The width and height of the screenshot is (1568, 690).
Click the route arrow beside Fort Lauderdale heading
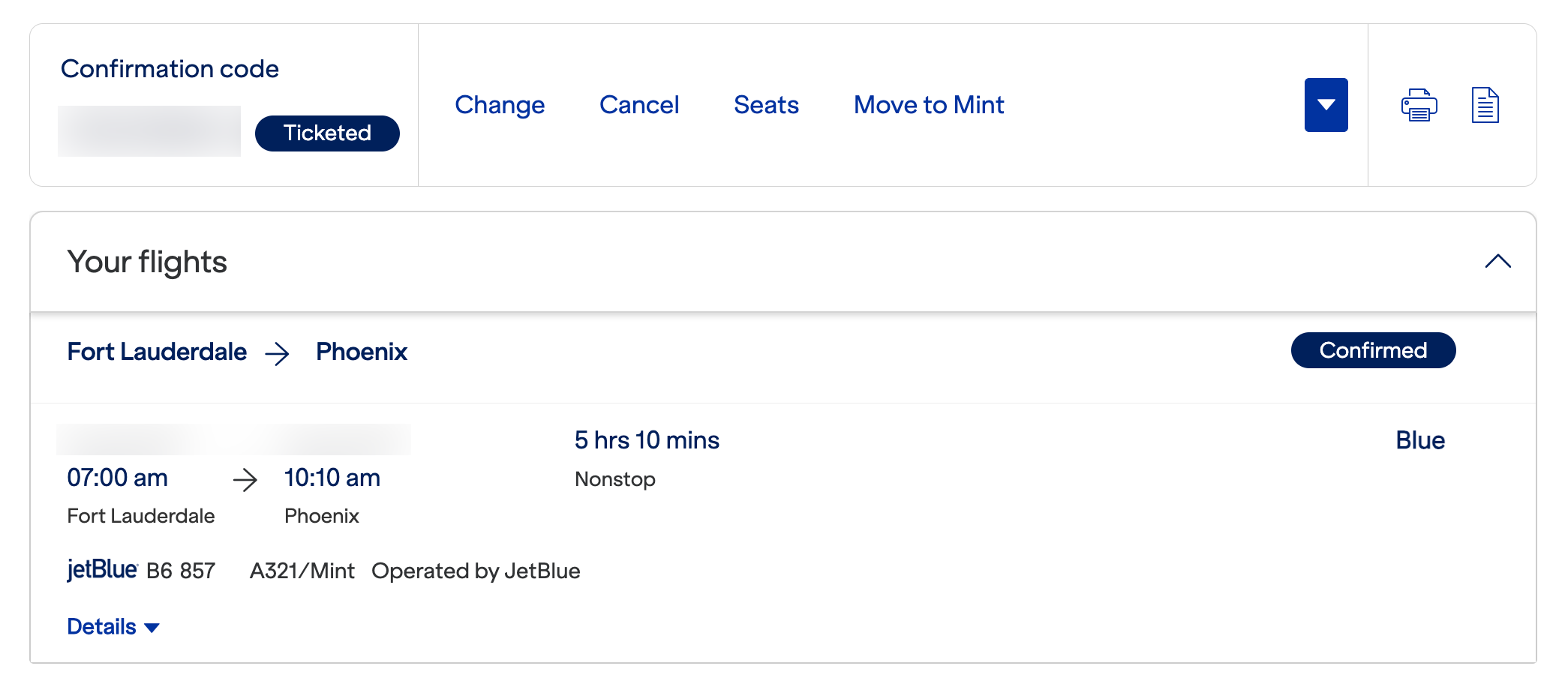(278, 353)
